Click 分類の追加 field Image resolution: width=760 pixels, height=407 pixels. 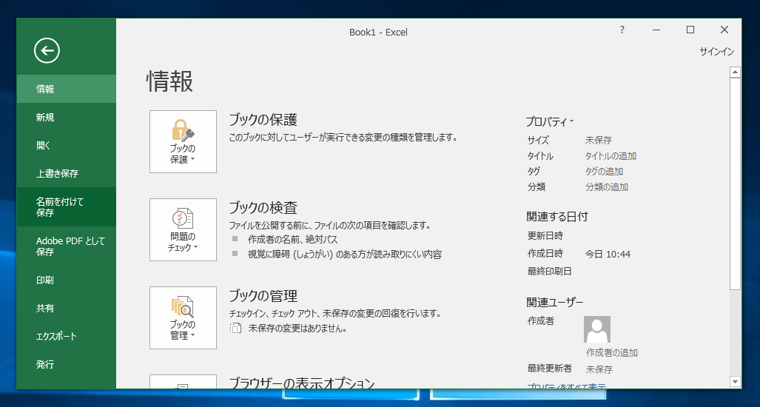pyautogui.click(x=607, y=187)
